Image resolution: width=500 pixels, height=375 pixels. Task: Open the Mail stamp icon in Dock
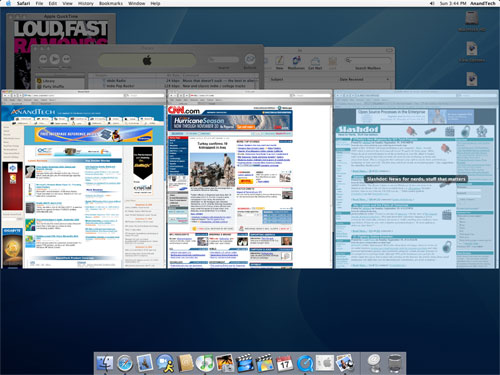(x=144, y=363)
